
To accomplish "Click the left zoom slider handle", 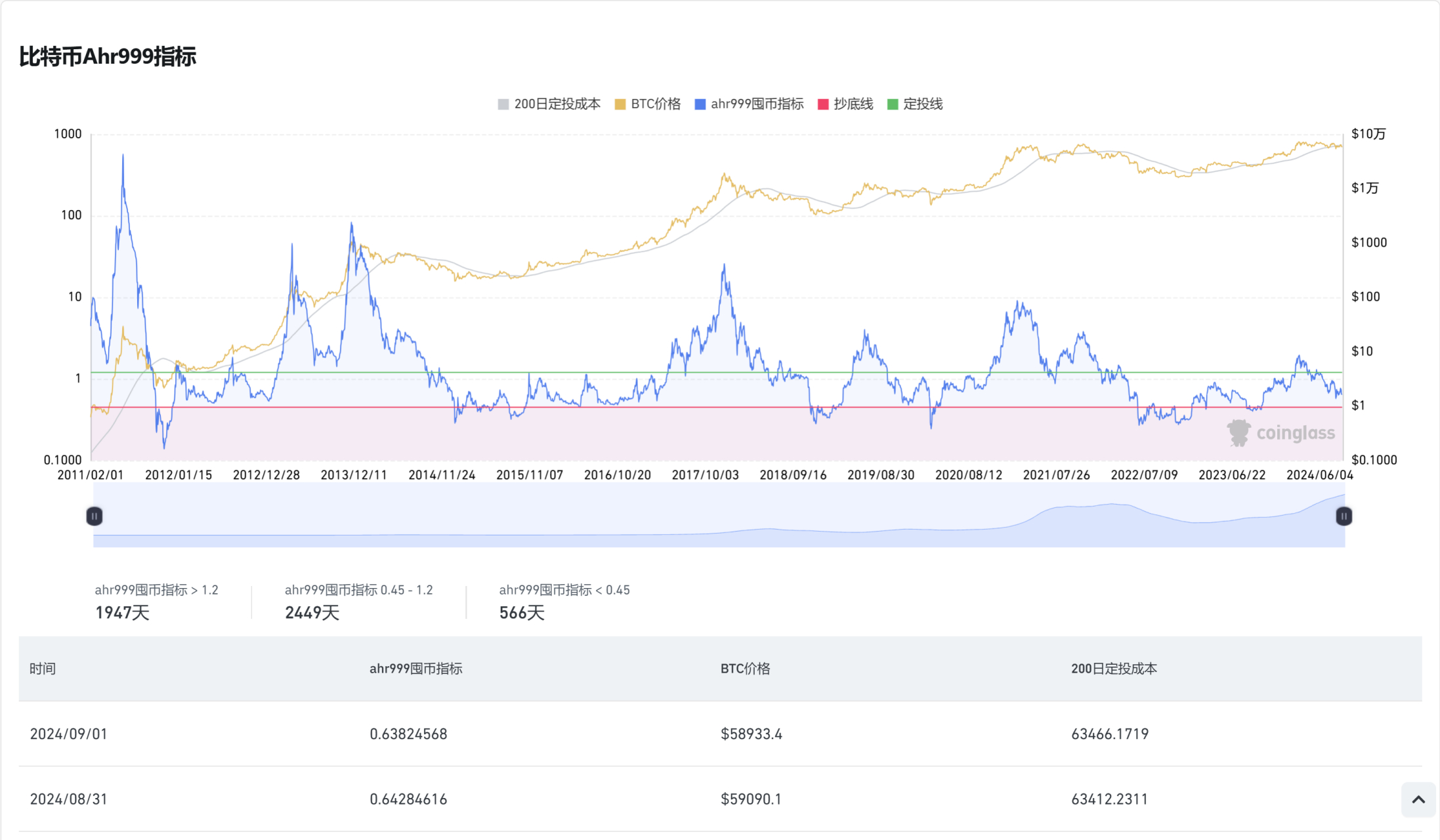I will pos(95,516).
